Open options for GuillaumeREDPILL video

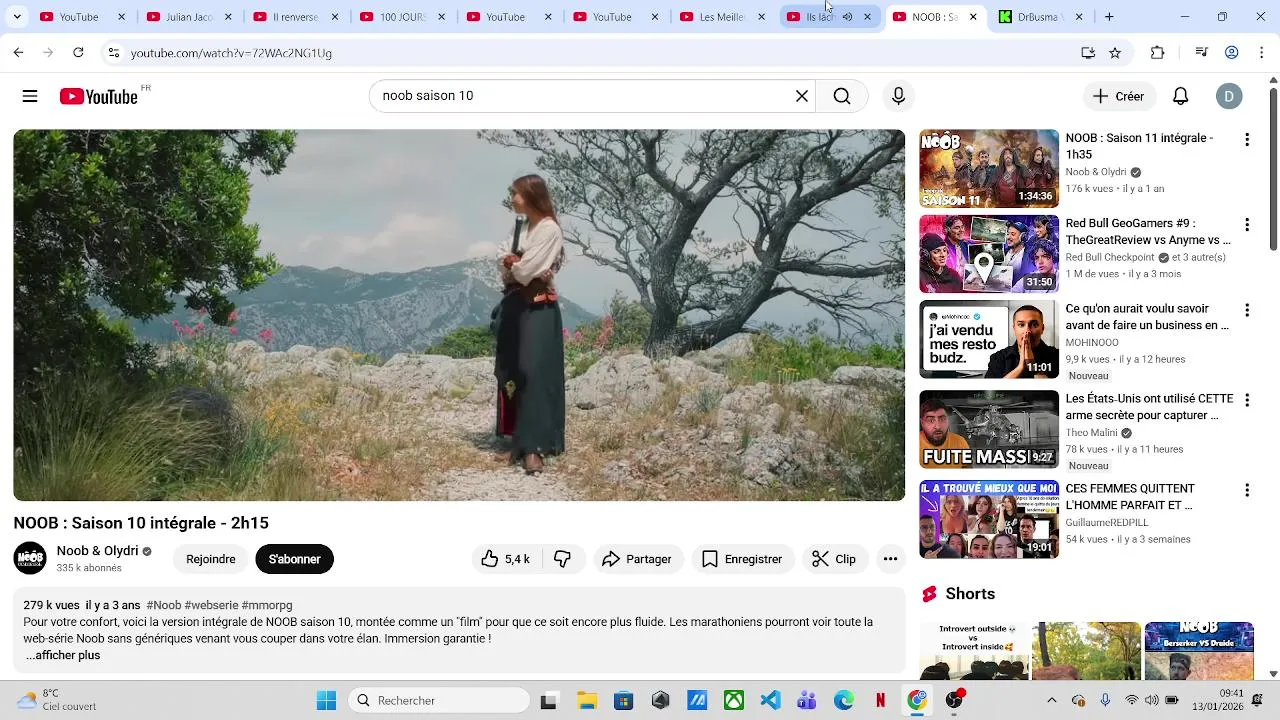(1246, 490)
